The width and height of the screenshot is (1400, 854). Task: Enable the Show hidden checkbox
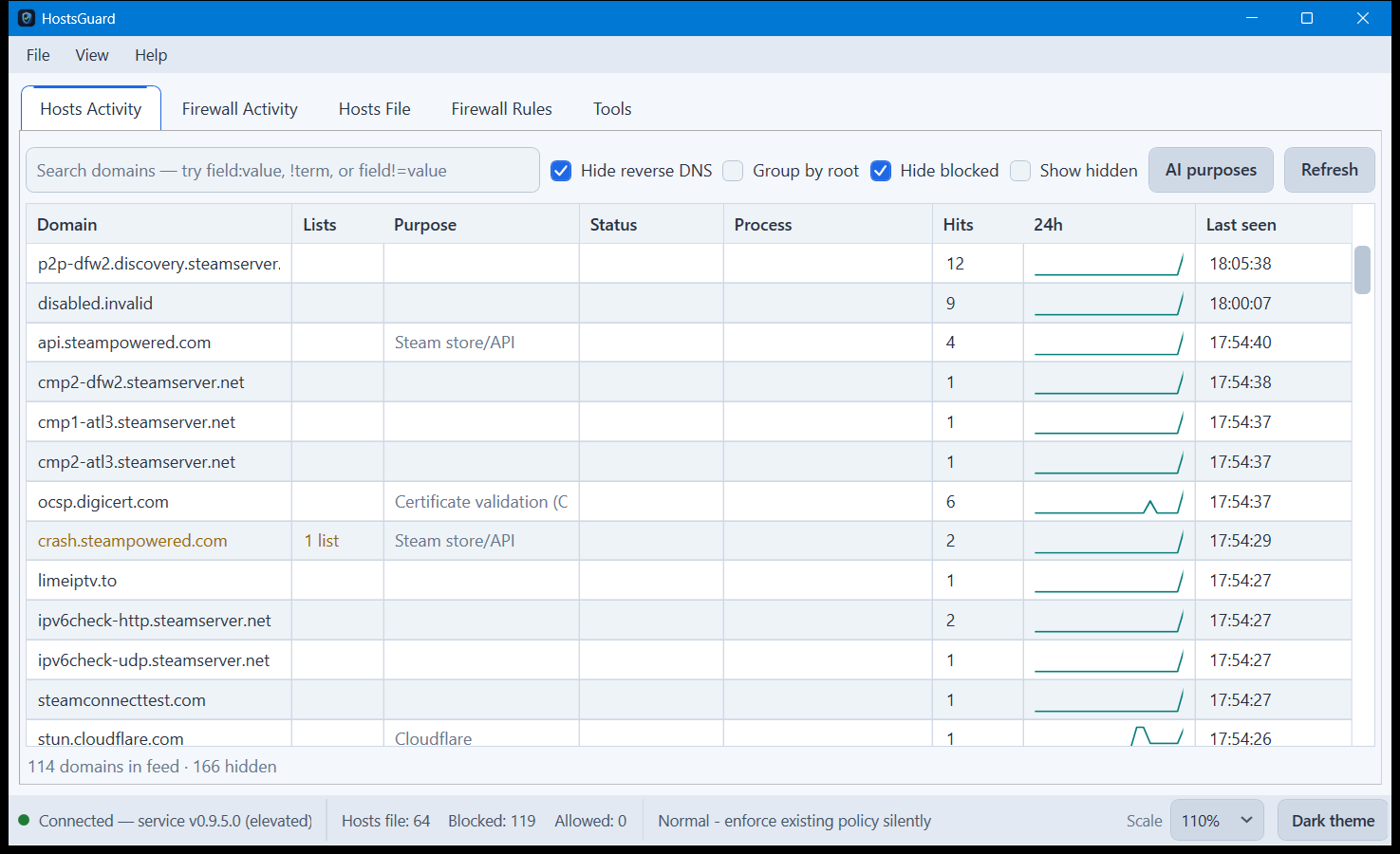pos(1020,171)
